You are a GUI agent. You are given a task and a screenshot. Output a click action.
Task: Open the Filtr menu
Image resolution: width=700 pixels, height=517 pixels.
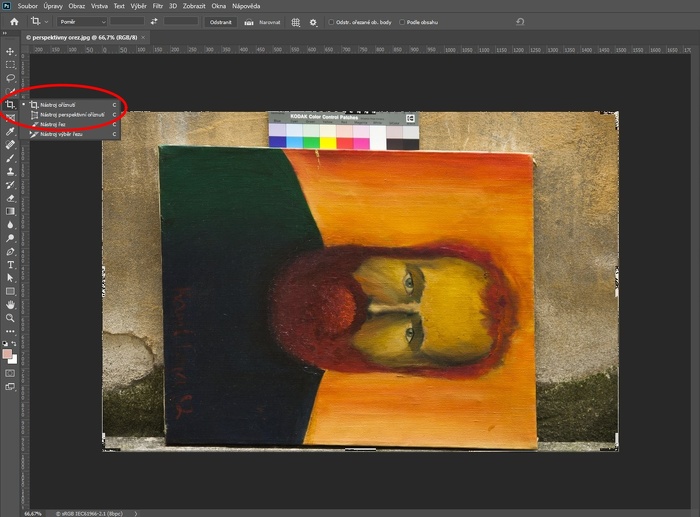point(157,6)
